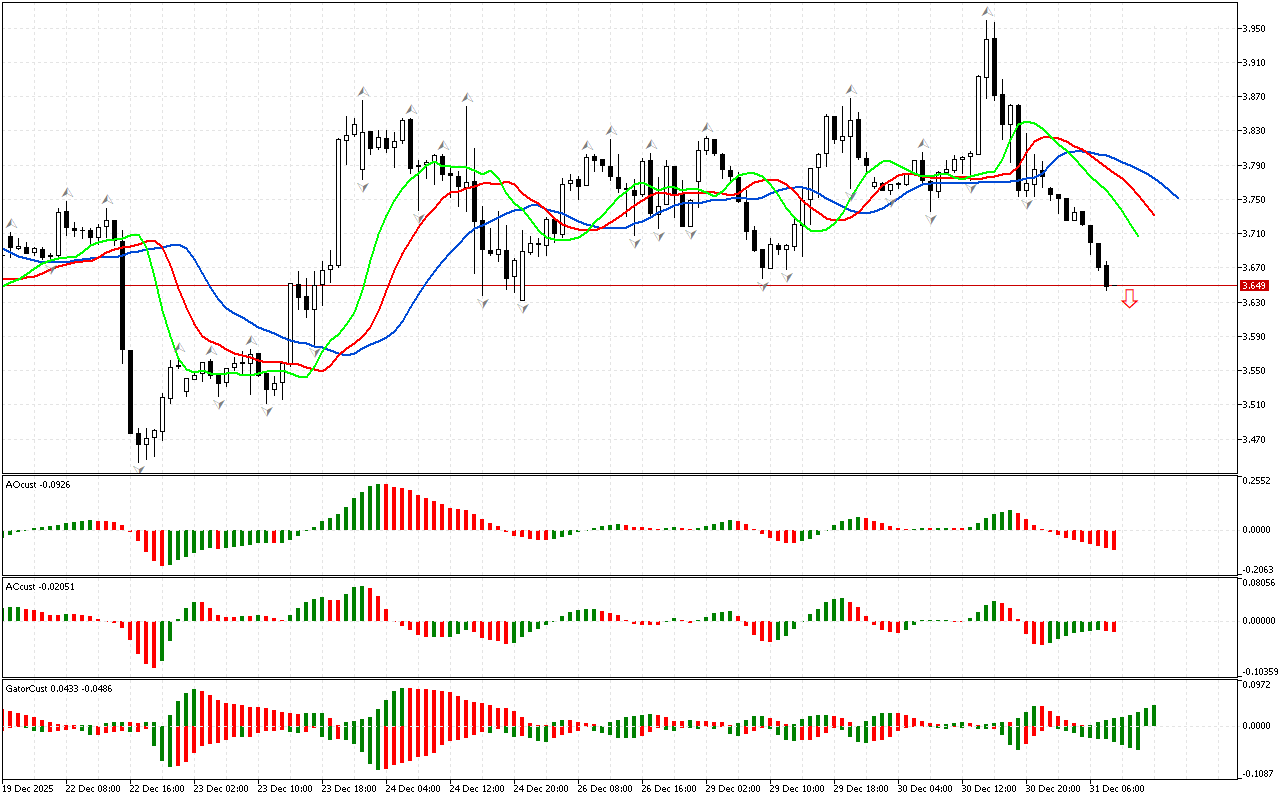
Task: Click the AOcust indicator label
Action: [x=35, y=485]
